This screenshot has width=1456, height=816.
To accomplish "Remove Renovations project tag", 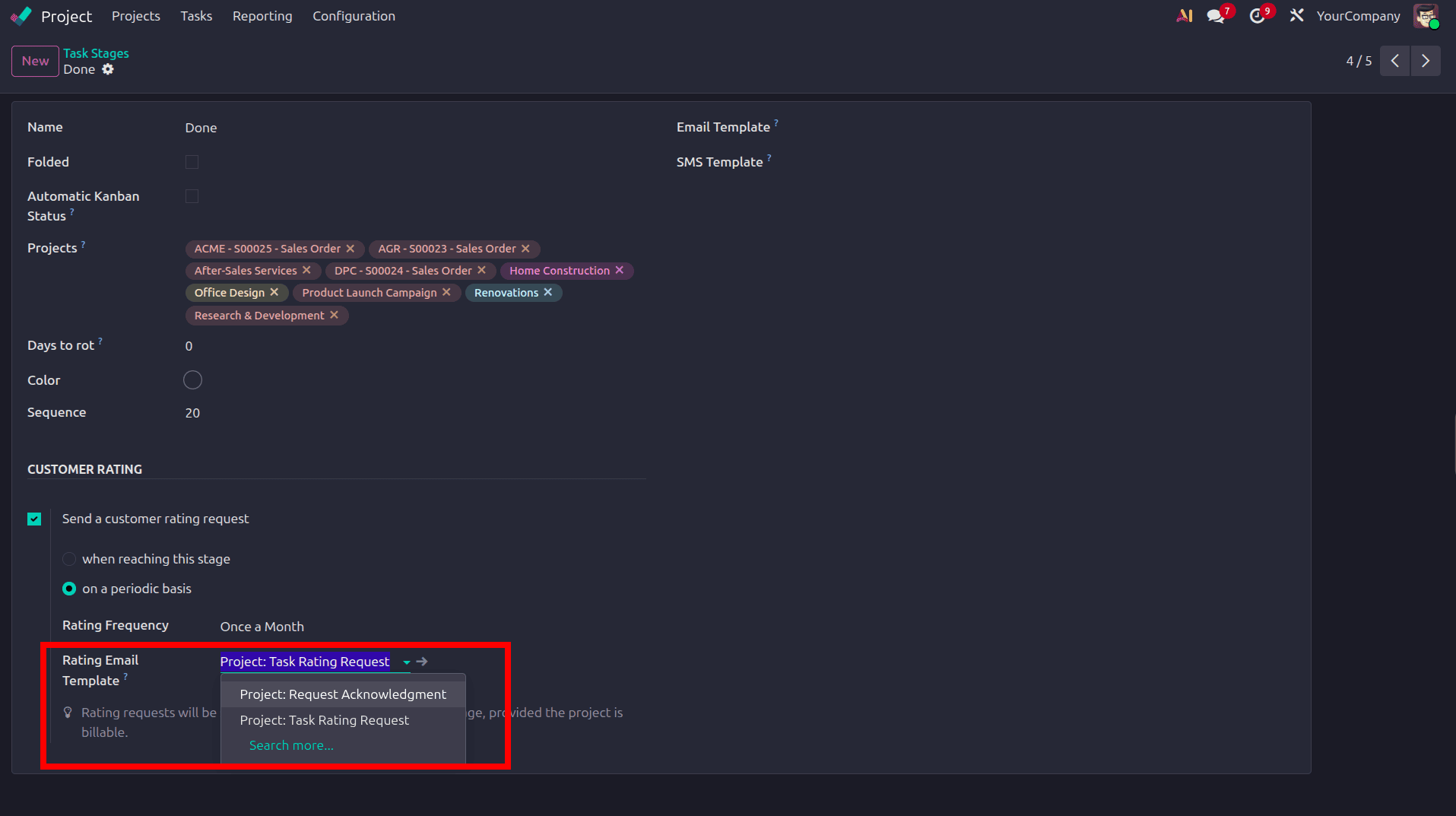I will tap(548, 292).
